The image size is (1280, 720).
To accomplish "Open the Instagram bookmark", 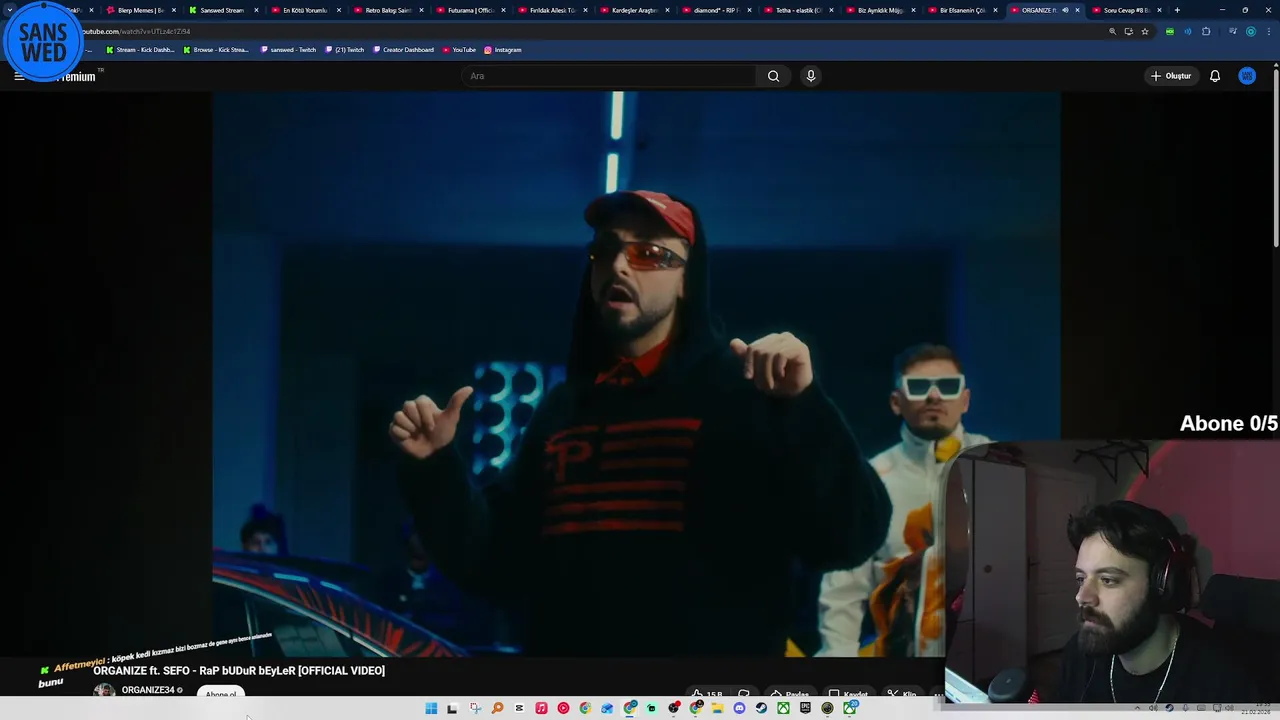I will click(502, 49).
